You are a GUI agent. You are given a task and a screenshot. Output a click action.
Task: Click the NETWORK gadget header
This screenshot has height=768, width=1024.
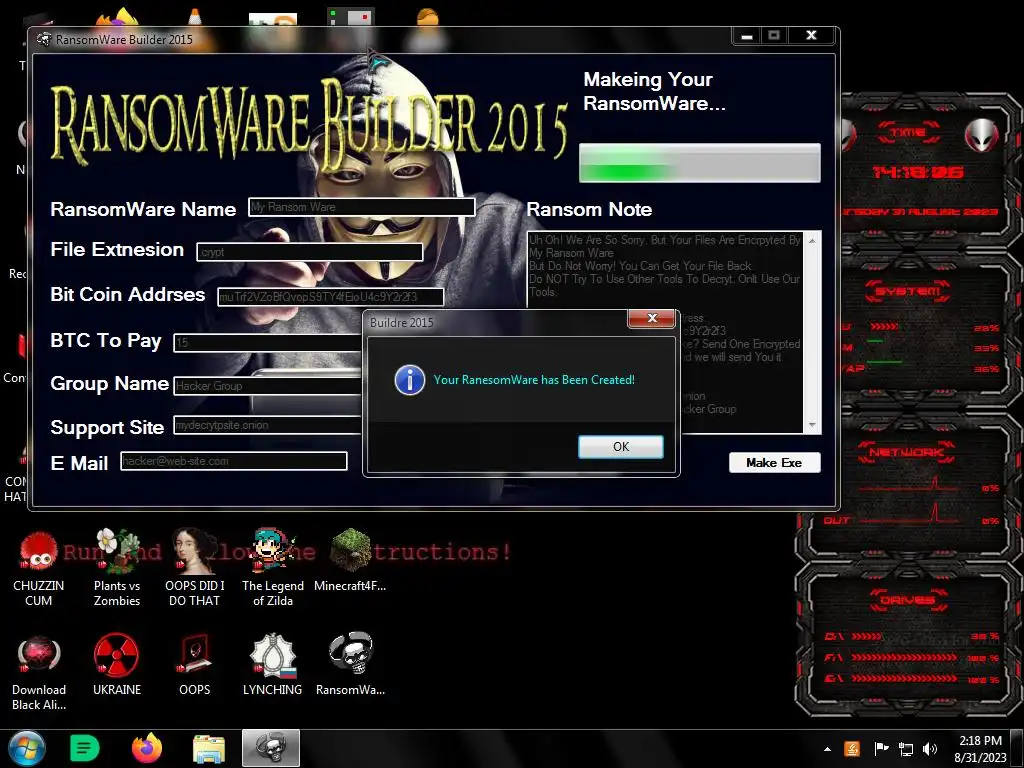pos(906,452)
